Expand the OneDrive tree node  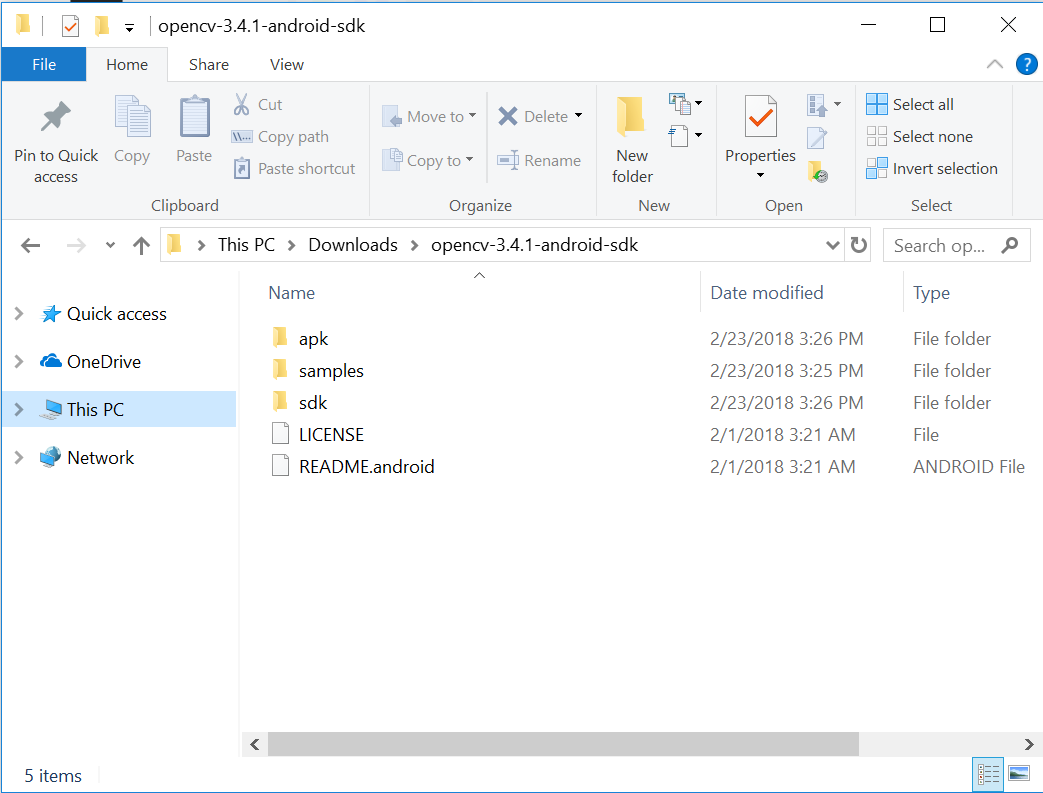pos(19,361)
